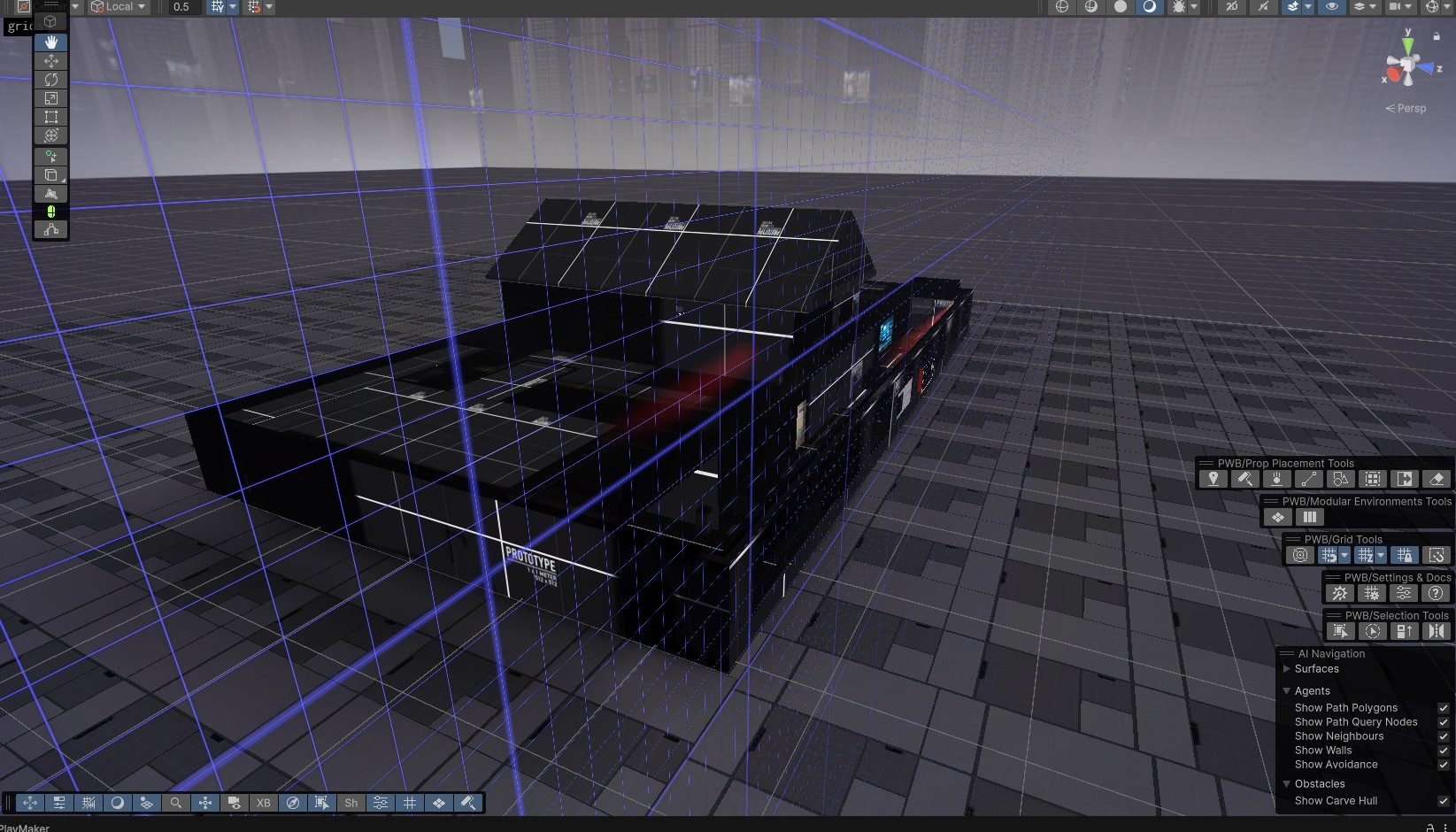Uncheck Show Walls under Agents
This screenshot has height=832, width=1456.
click(x=1443, y=750)
